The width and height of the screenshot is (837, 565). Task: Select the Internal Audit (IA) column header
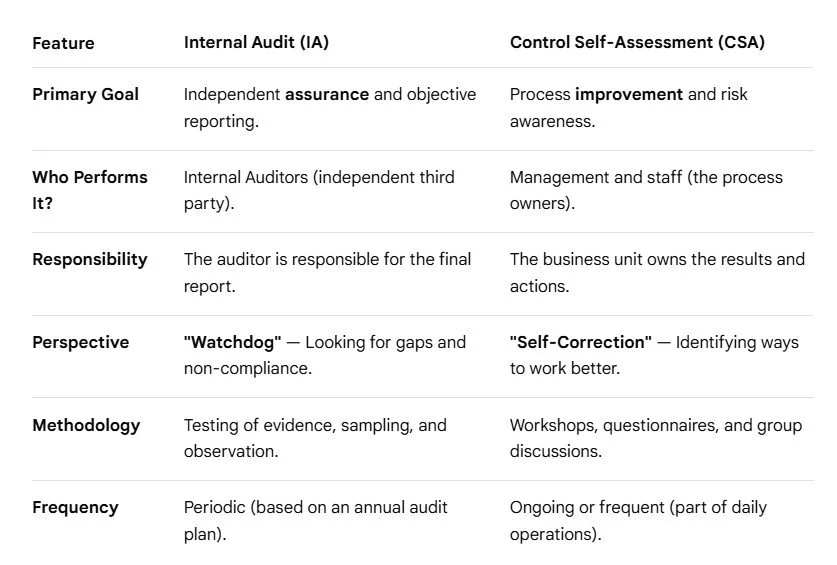click(x=256, y=42)
